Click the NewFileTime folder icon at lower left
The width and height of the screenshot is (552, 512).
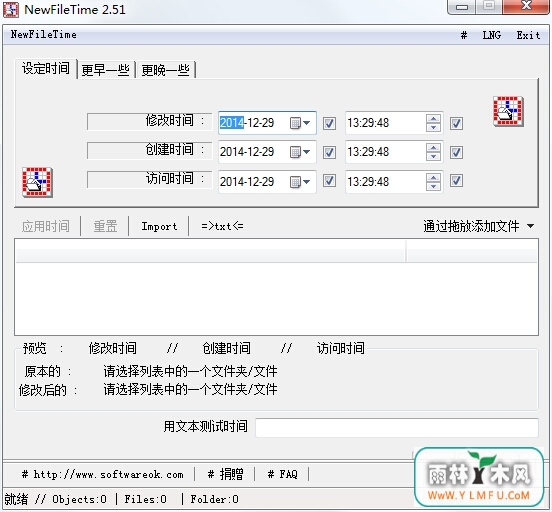[37, 182]
